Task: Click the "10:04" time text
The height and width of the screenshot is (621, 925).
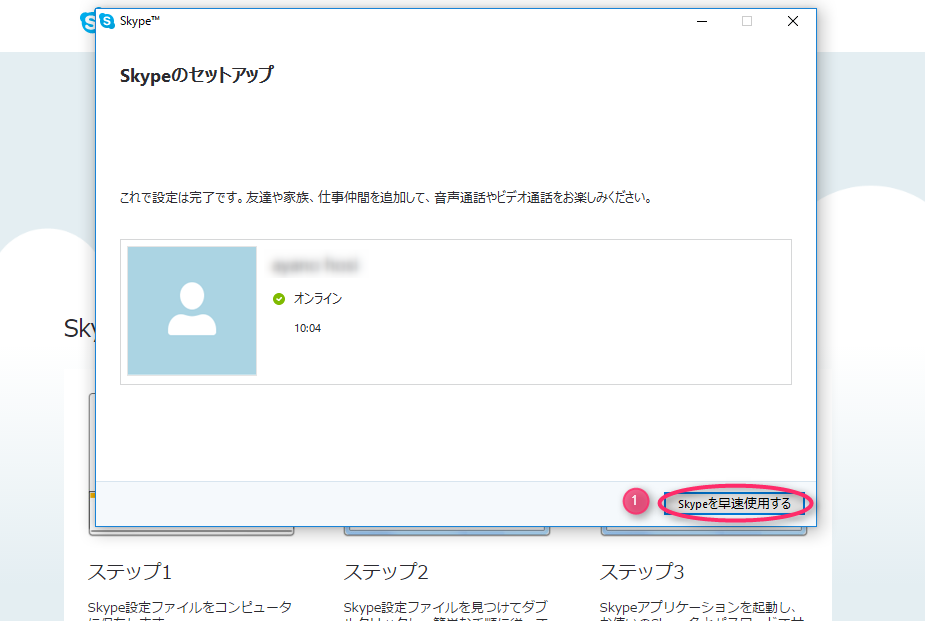Action: (307, 328)
